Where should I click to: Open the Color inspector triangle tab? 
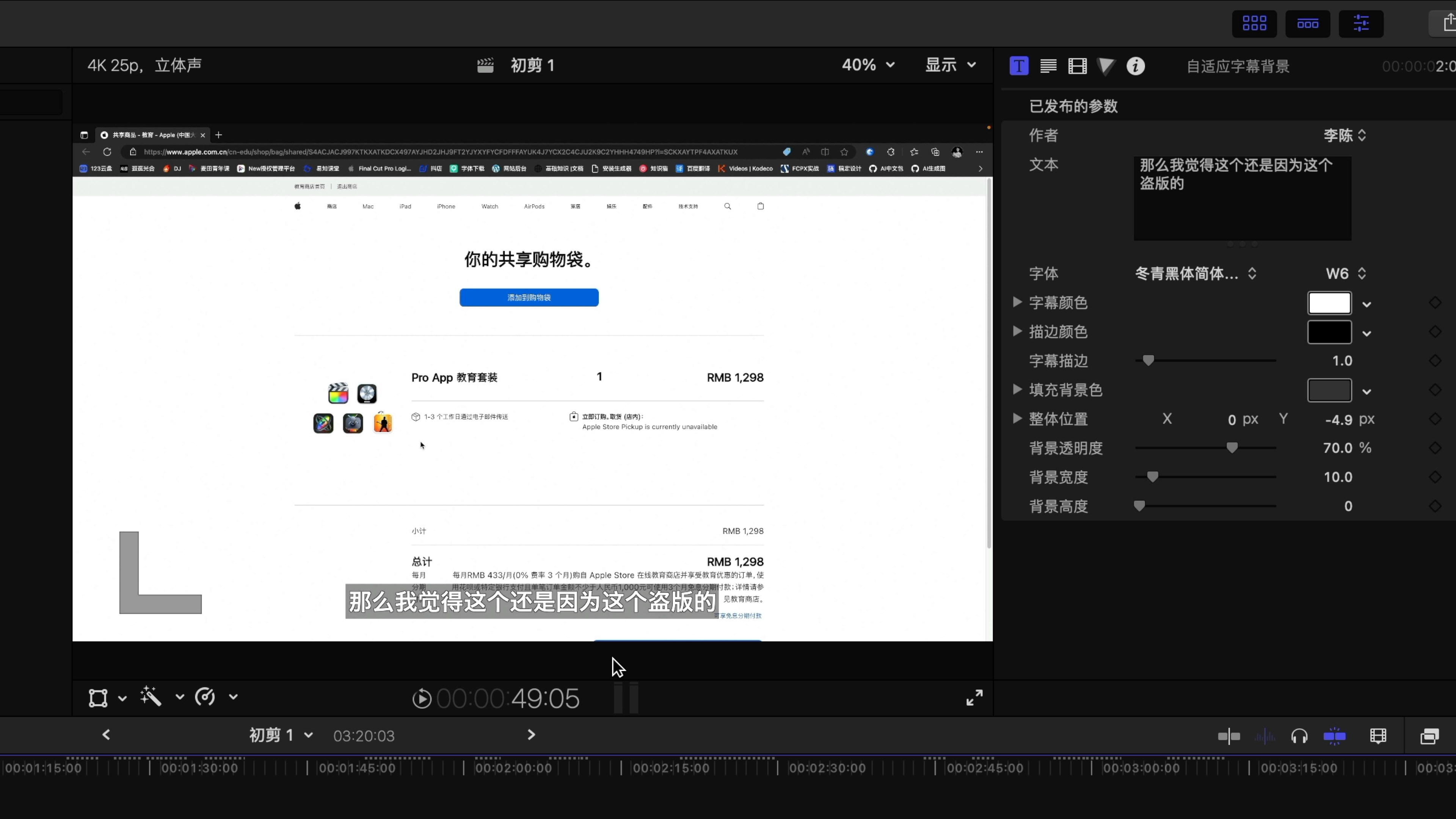(x=1106, y=66)
